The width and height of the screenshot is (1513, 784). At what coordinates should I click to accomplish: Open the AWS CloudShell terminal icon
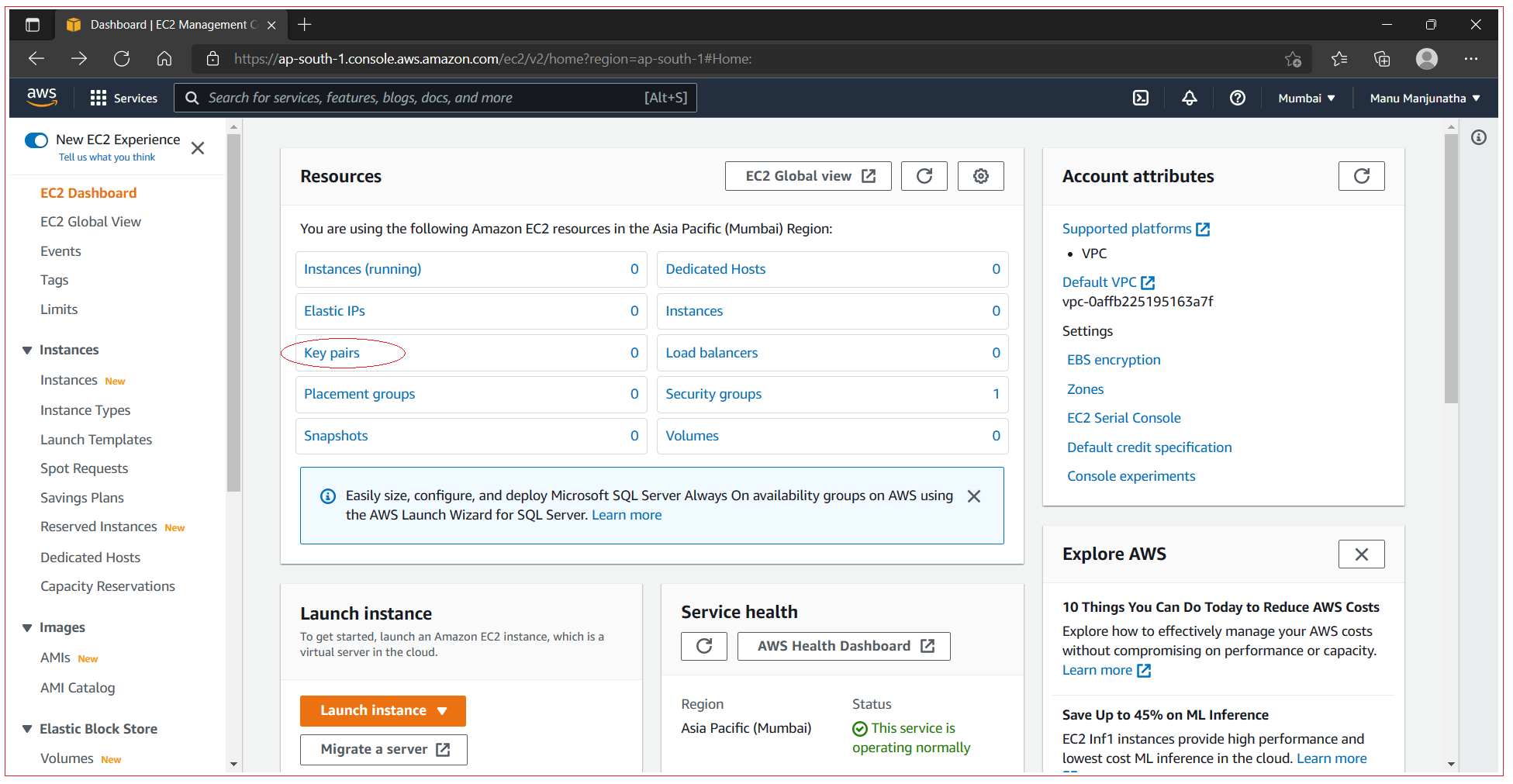tap(1140, 98)
